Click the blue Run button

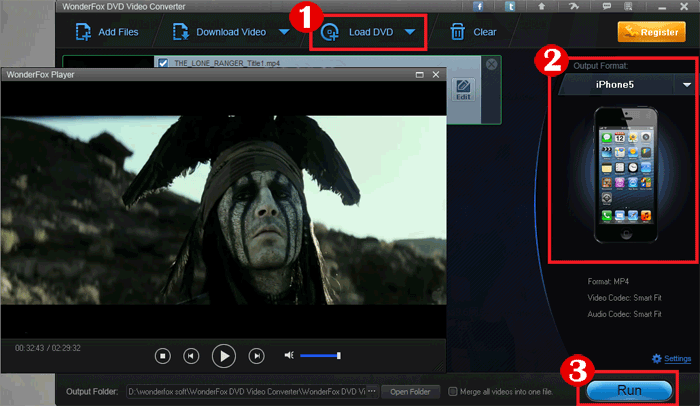click(629, 390)
